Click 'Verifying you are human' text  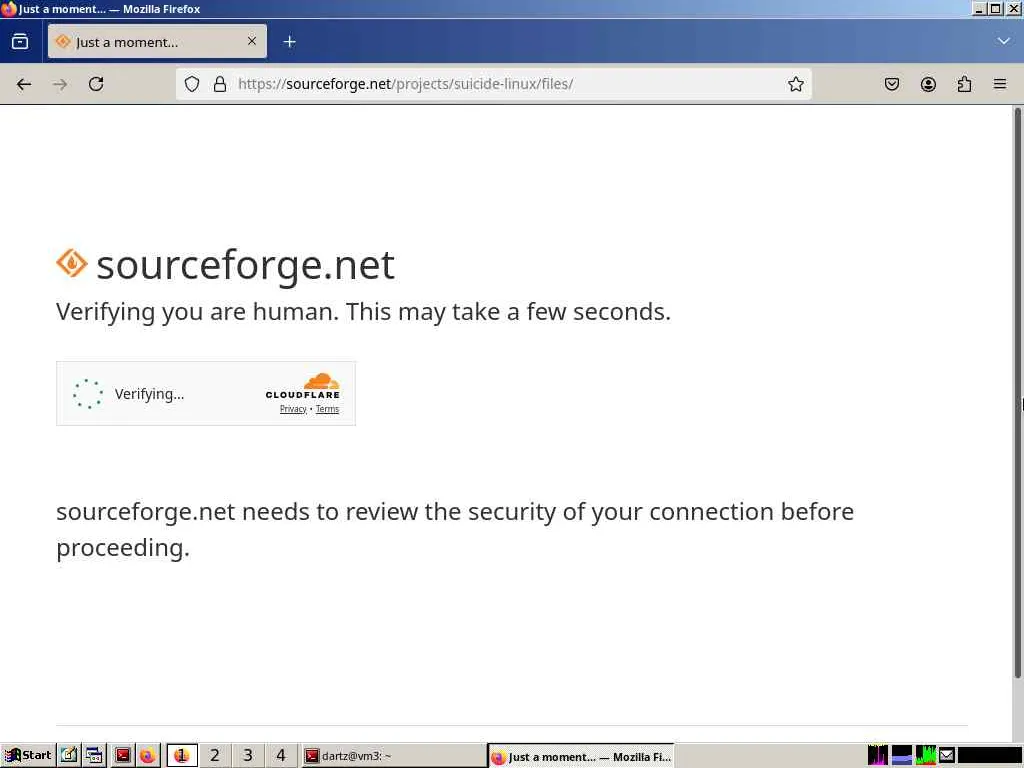coord(363,312)
